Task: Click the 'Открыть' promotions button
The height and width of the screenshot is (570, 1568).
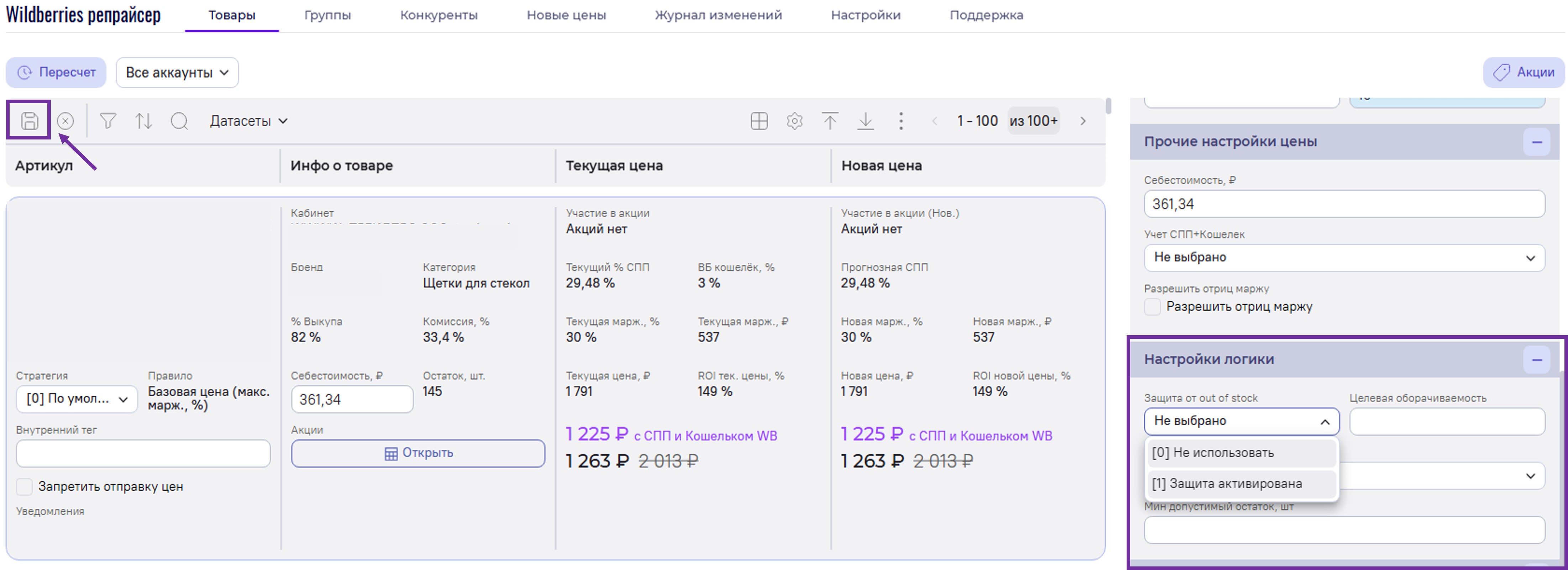Action: point(418,453)
